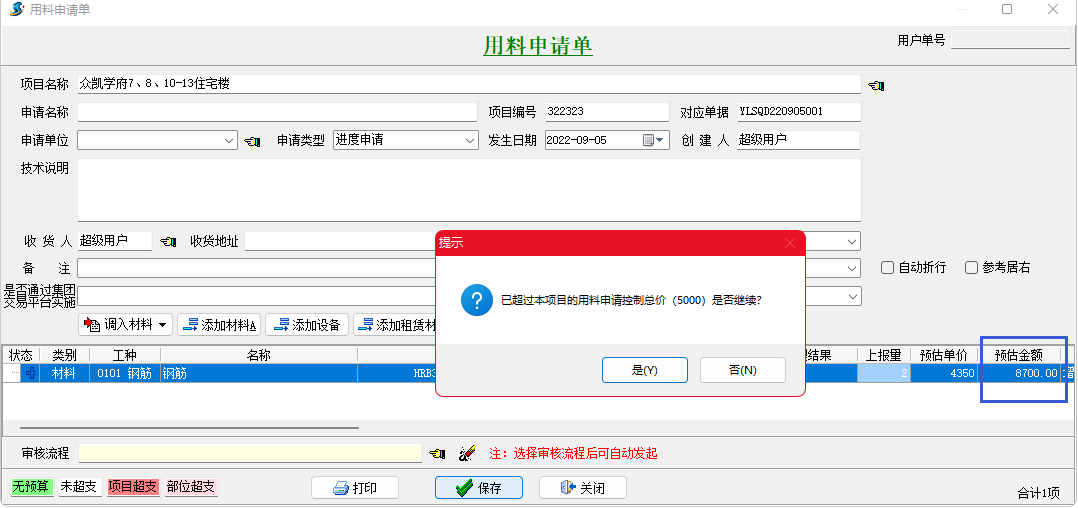Open the 调入材料 dropdown arrow
1078x508 pixels.
point(163,325)
